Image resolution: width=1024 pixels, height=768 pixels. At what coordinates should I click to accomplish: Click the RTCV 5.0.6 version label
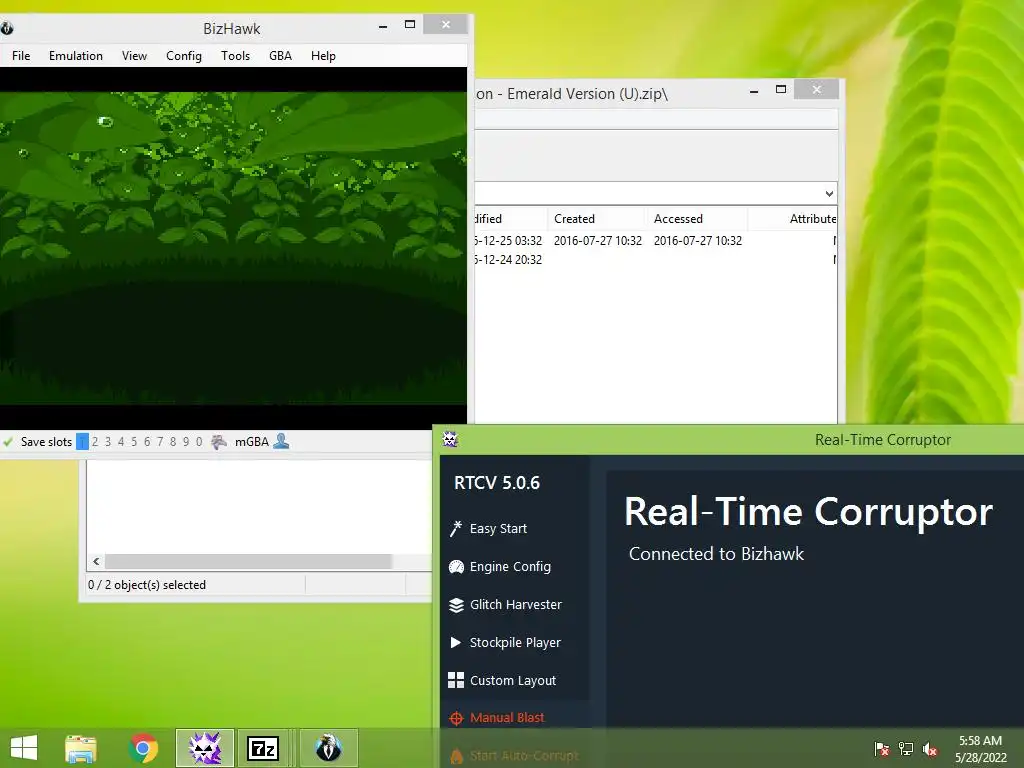tap(497, 483)
